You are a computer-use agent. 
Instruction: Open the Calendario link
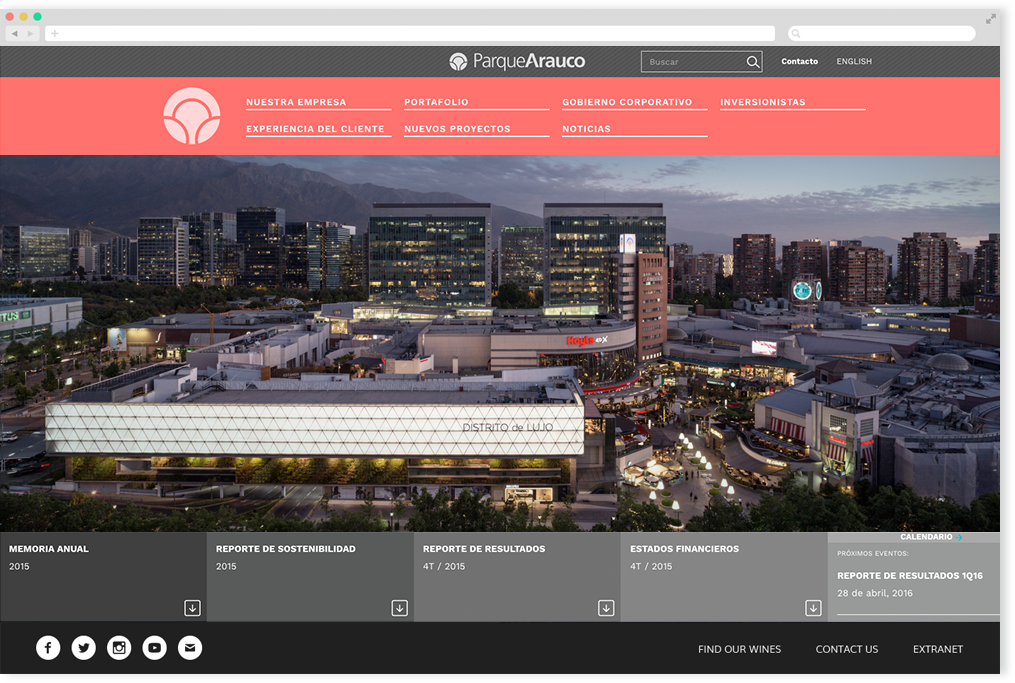click(x=926, y=537)
